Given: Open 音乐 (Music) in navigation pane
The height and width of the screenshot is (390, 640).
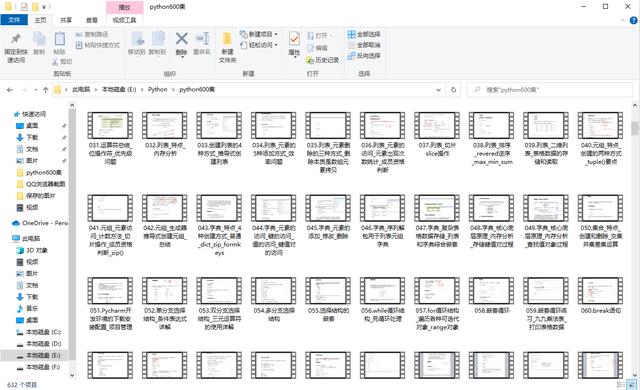Looking at the screenshot, I should (x=27, y=308).
